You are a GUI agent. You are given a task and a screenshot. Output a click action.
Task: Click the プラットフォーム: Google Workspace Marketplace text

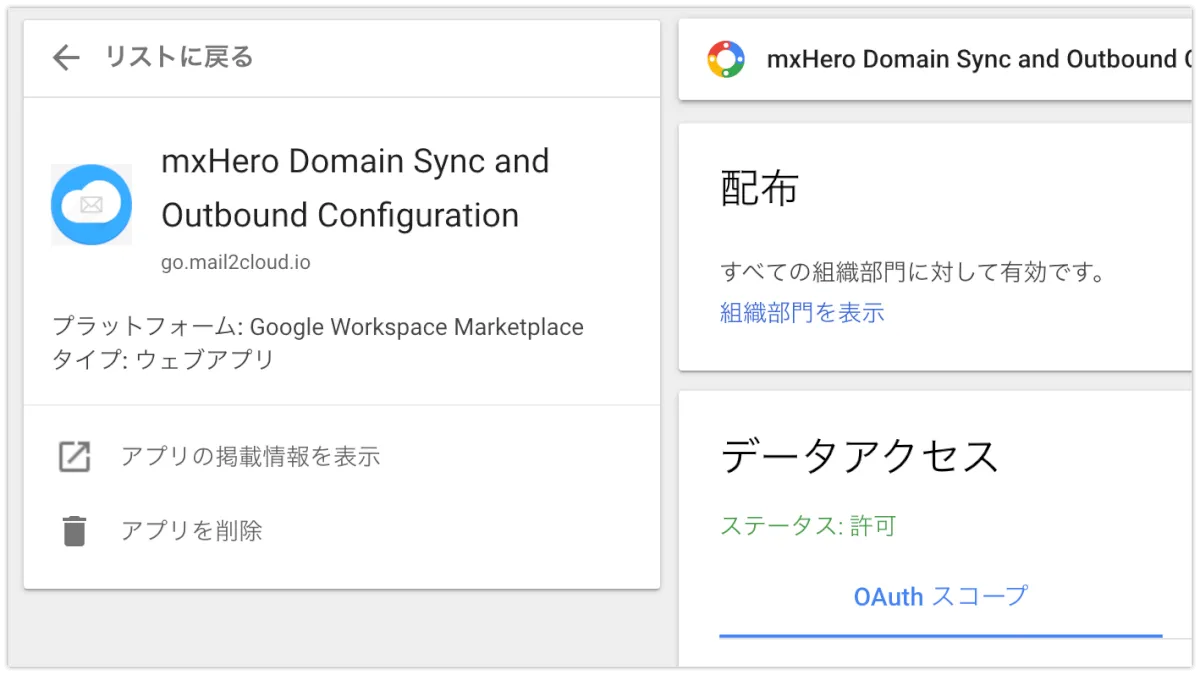tap(317, 327)
